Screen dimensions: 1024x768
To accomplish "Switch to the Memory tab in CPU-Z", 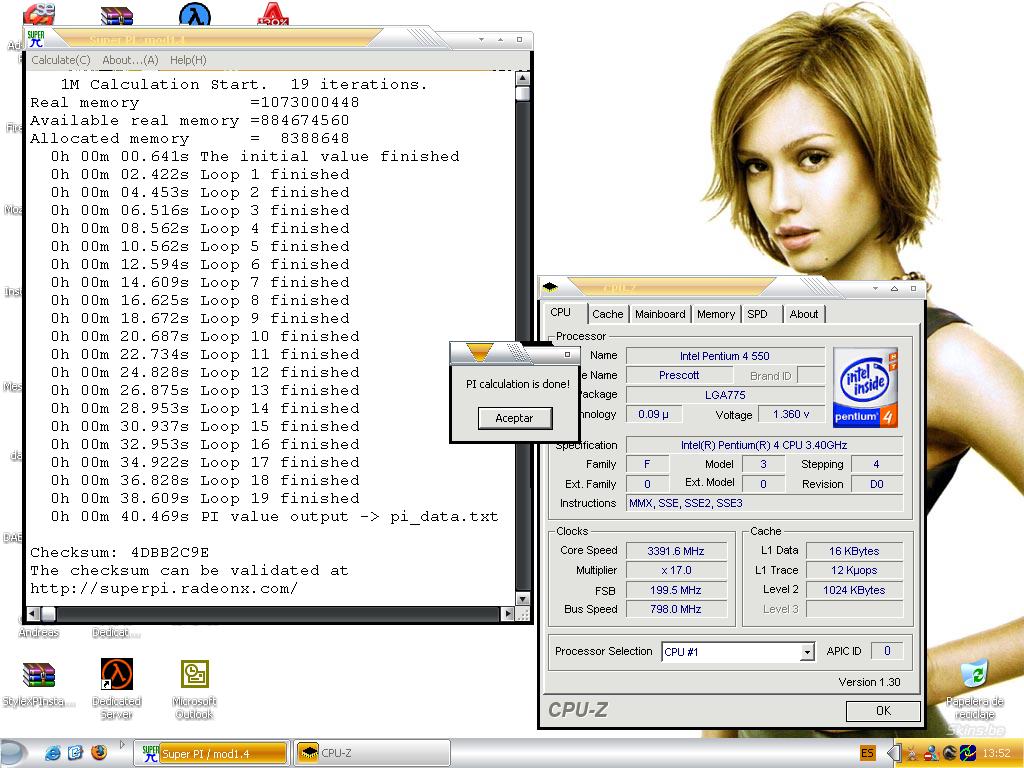I will 716,314.
